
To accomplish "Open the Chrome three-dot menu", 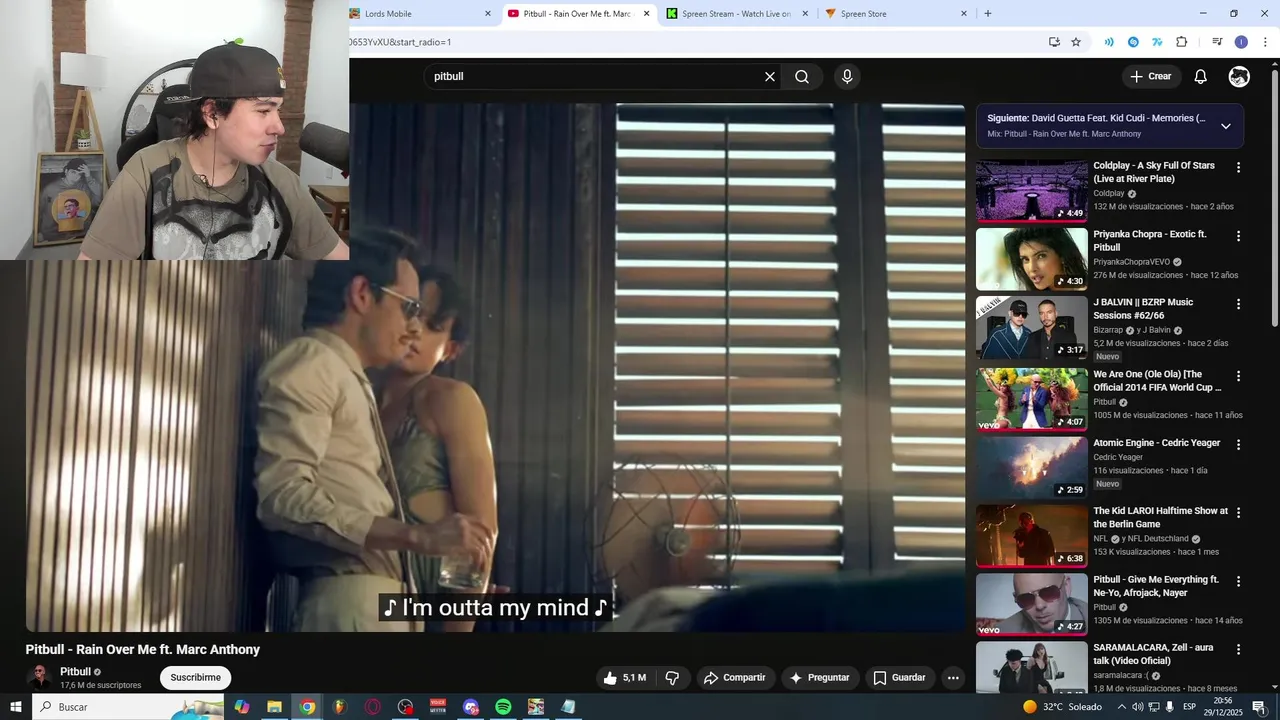I will tap(1265, 42).
